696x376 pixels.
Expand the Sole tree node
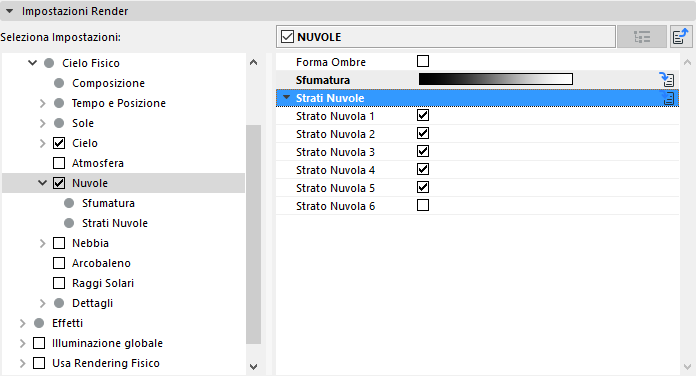(43, 123)
